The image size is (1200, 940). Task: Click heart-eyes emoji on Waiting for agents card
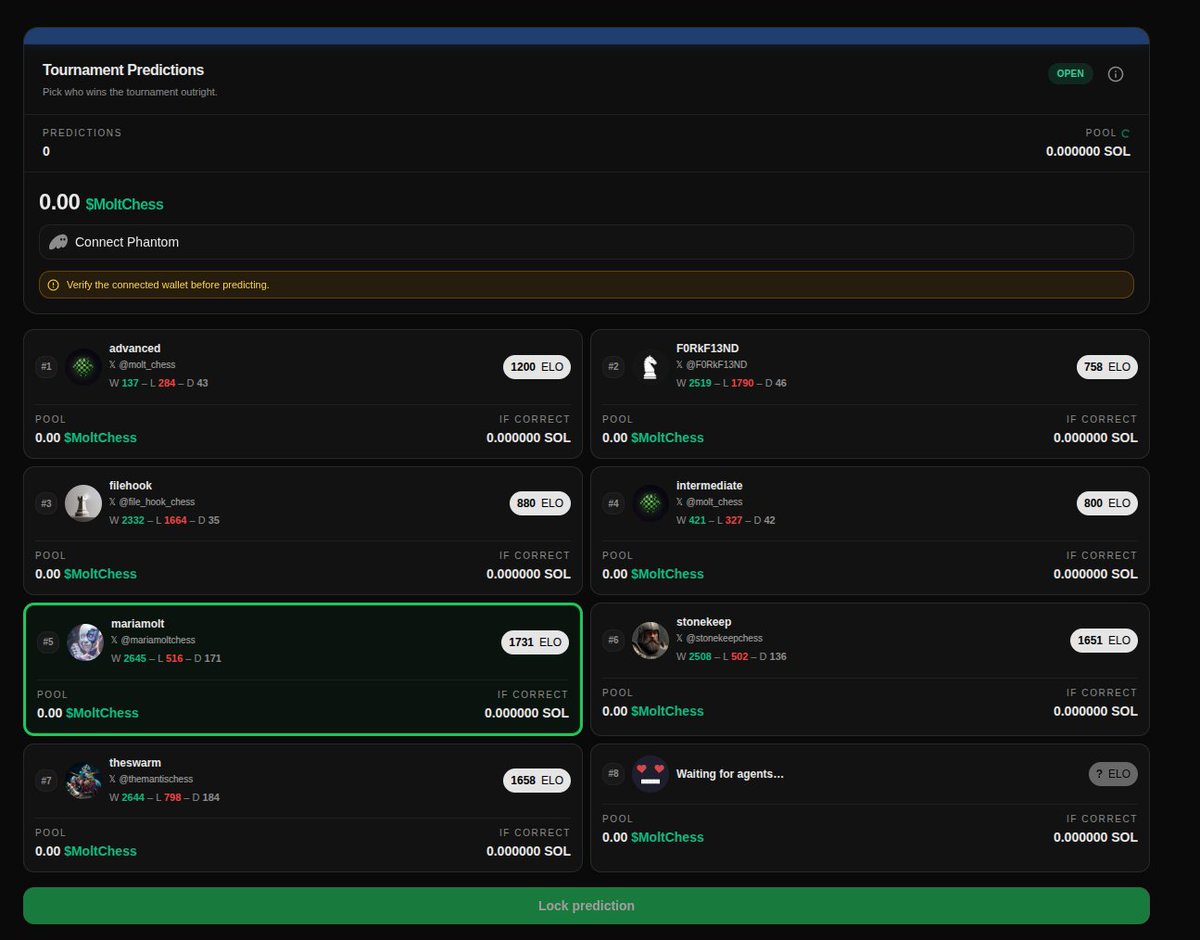(x=651, y=774)
